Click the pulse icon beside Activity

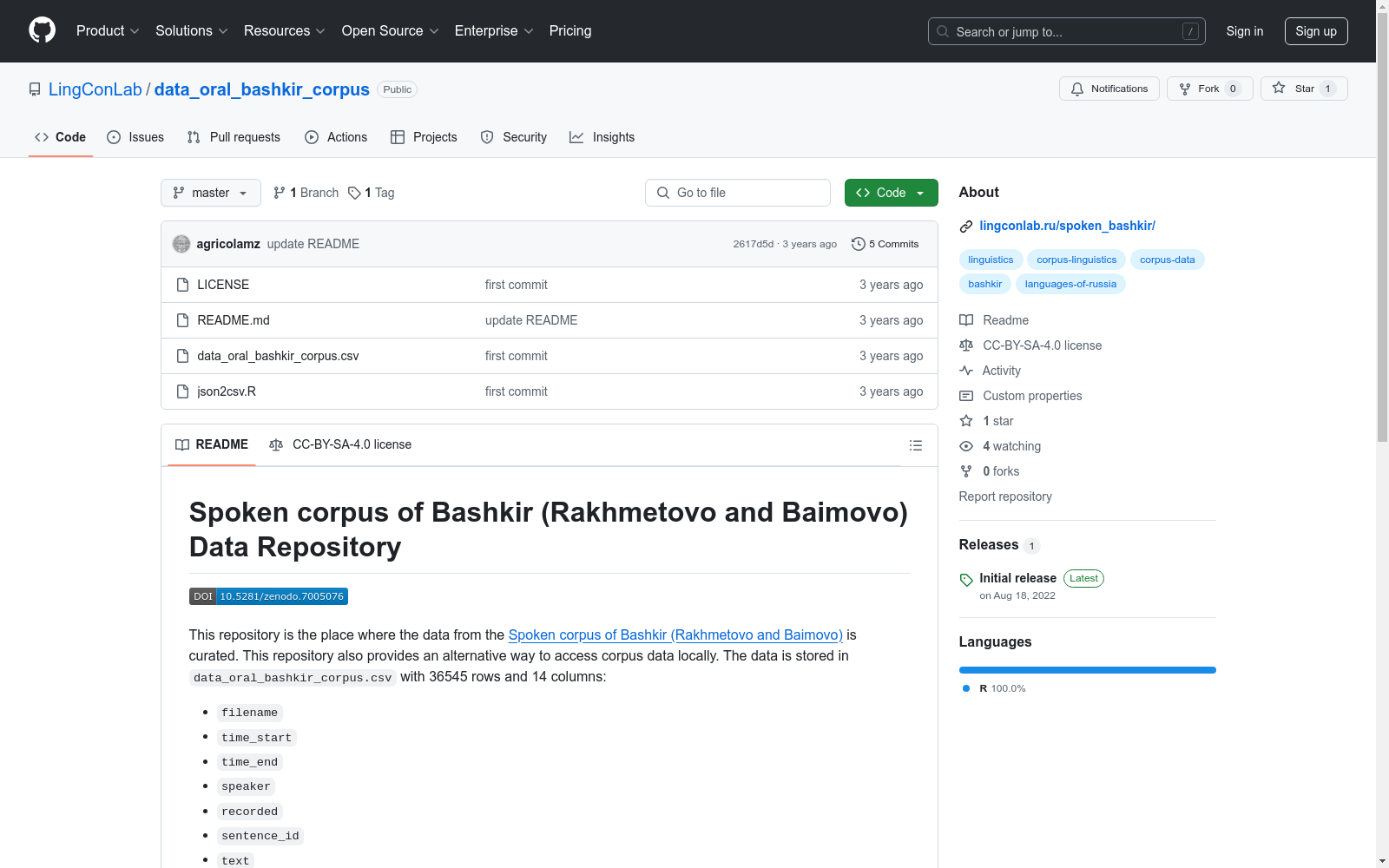[x=966, y=371]
